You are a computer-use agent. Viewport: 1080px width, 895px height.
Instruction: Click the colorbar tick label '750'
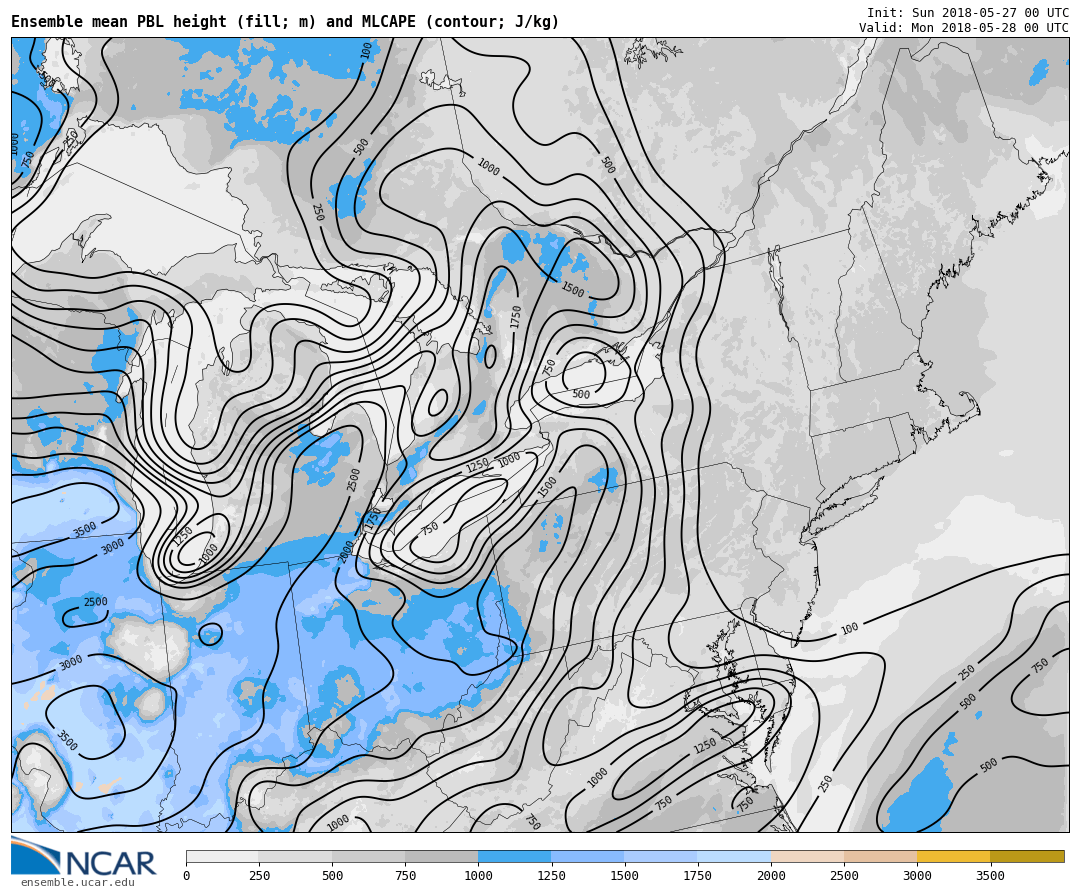406,876
